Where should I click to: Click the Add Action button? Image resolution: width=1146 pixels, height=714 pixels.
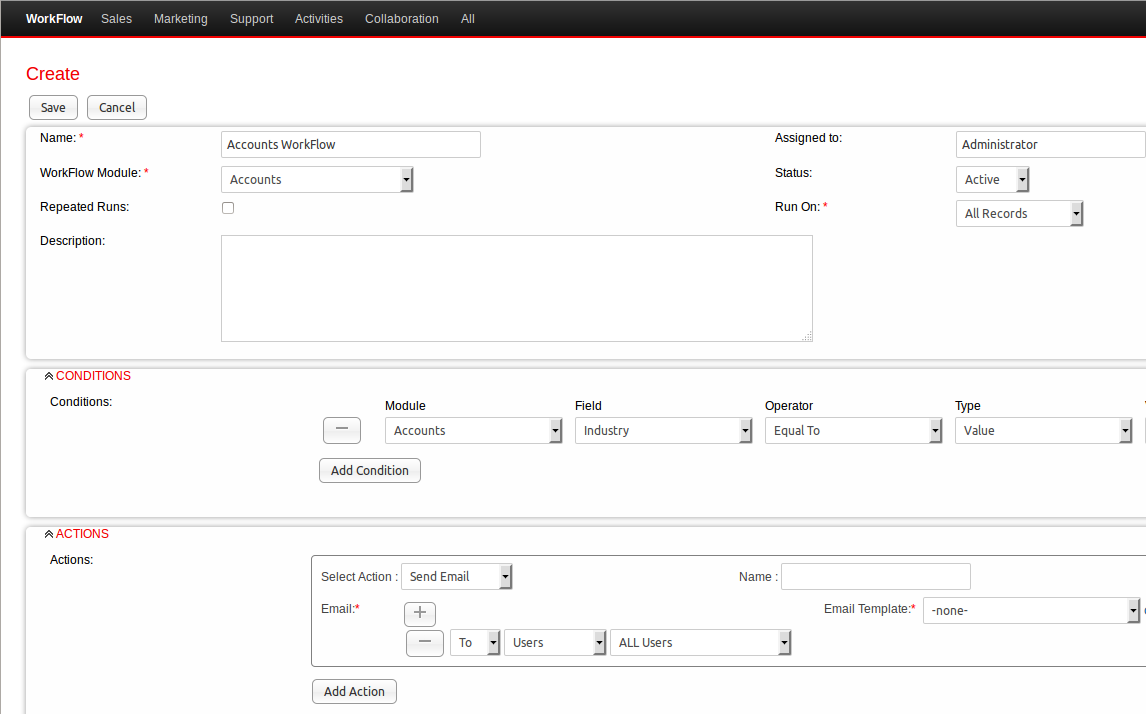[x=354, y=692]
